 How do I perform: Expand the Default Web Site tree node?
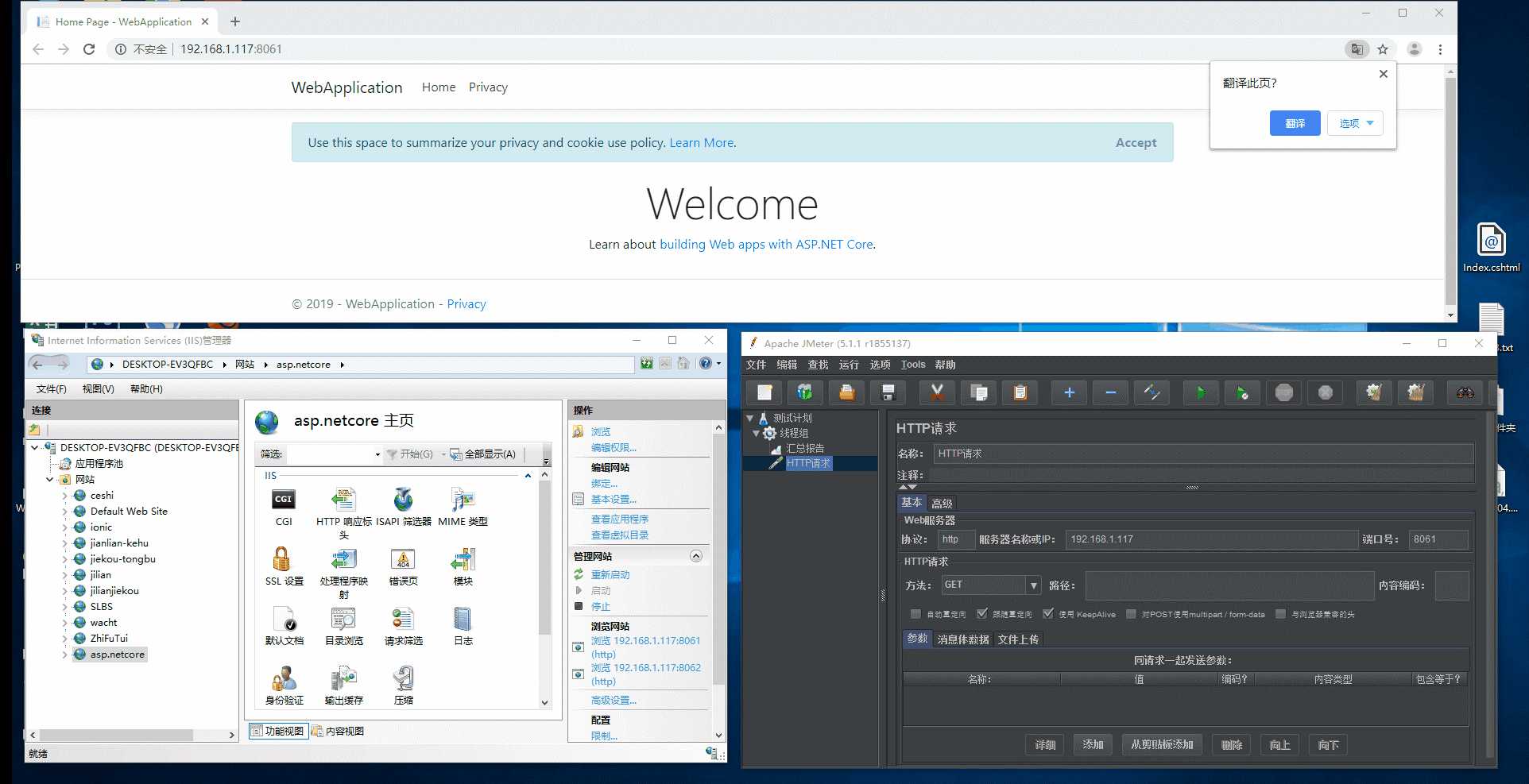(x=64, y=512)
